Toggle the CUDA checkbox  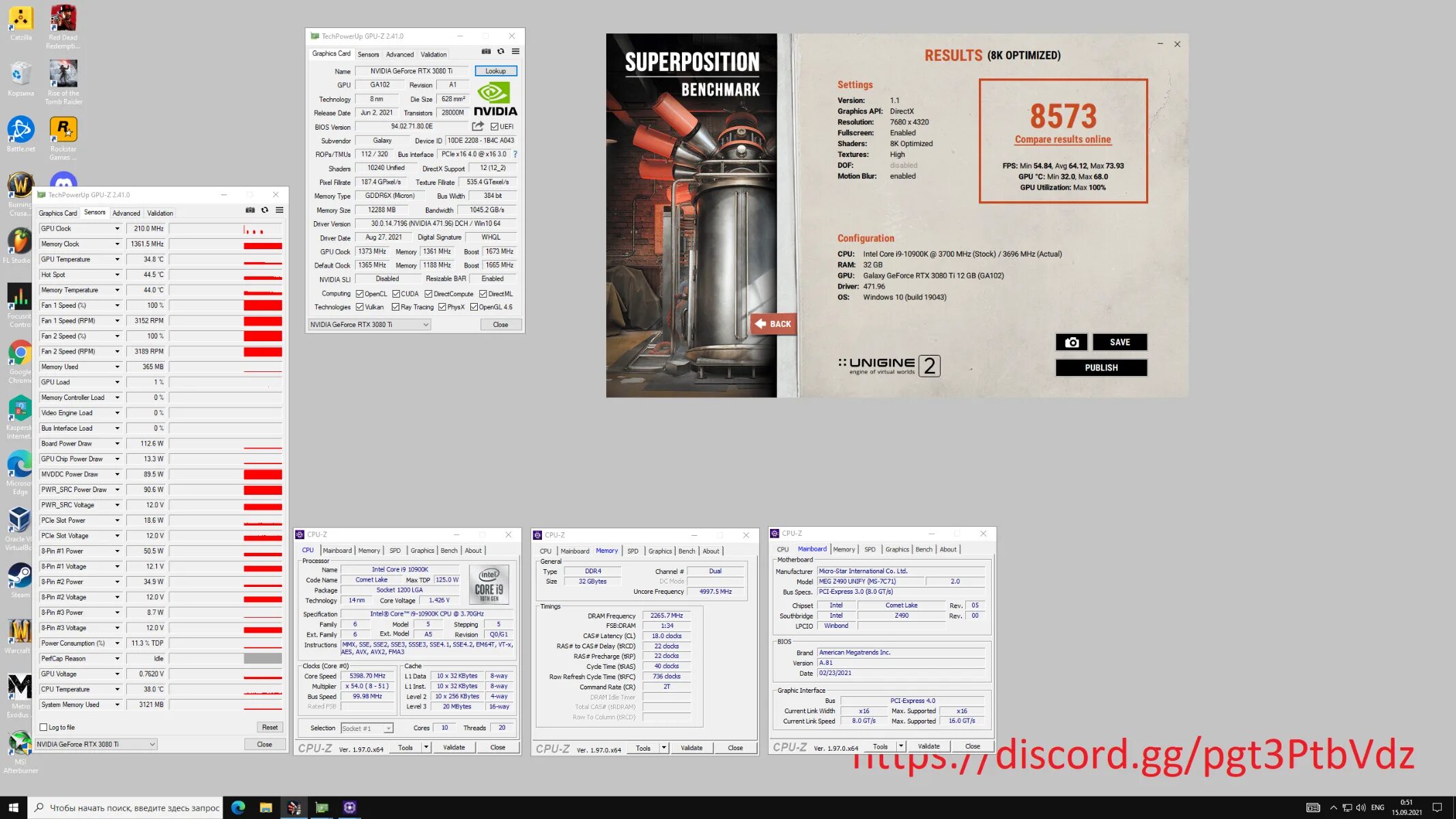[396, 294]
